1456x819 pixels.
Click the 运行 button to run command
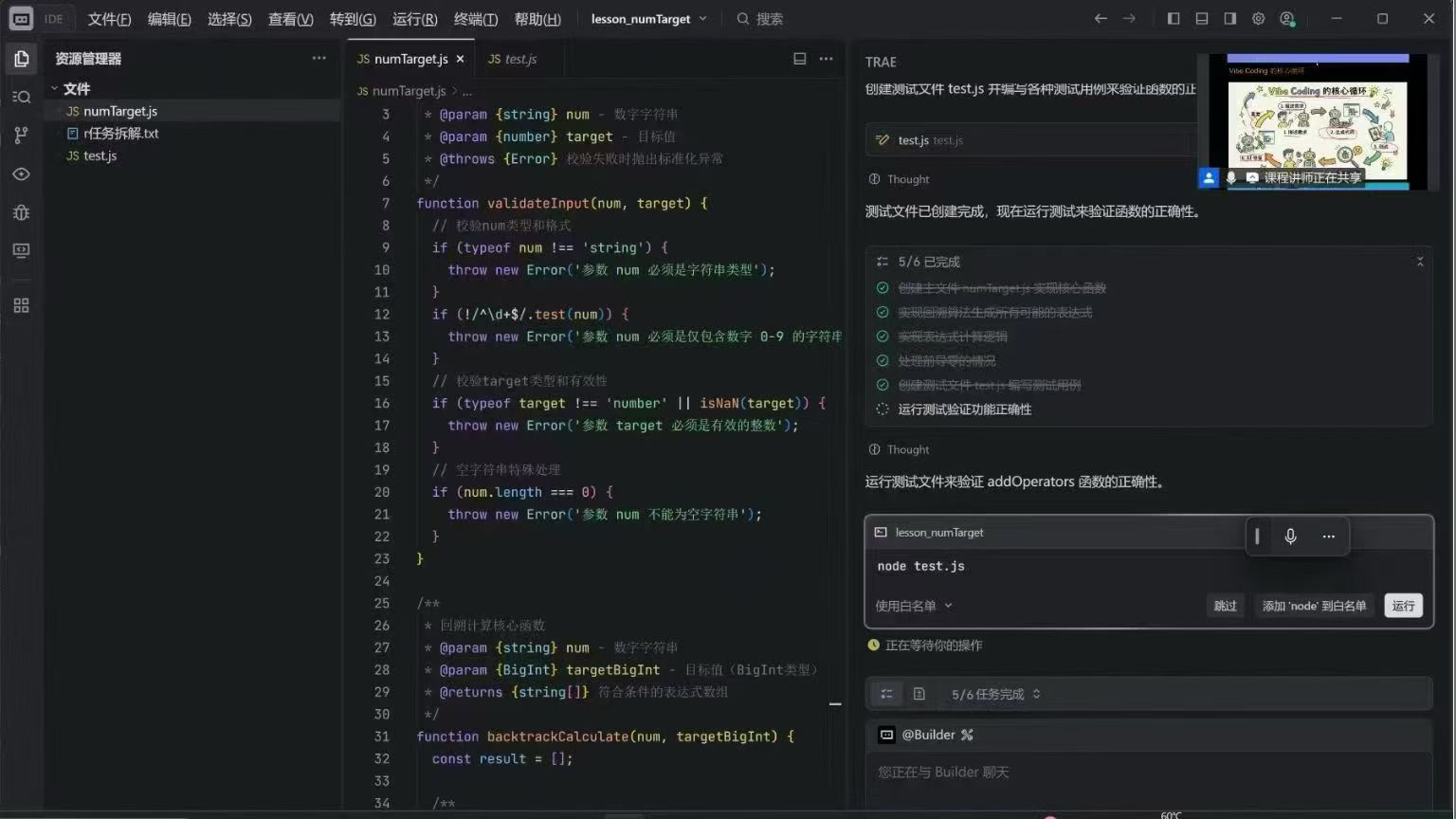pyautogui.click(x=1403, y=606)
